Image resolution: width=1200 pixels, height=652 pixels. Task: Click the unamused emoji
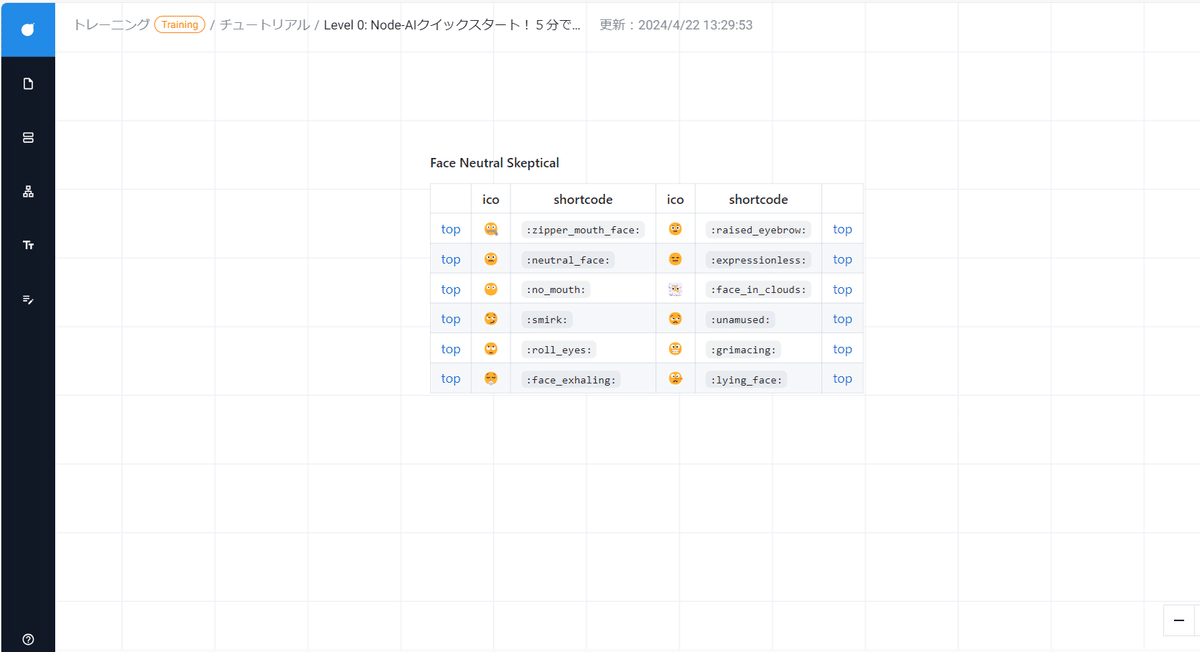click(x=675, y=319)
